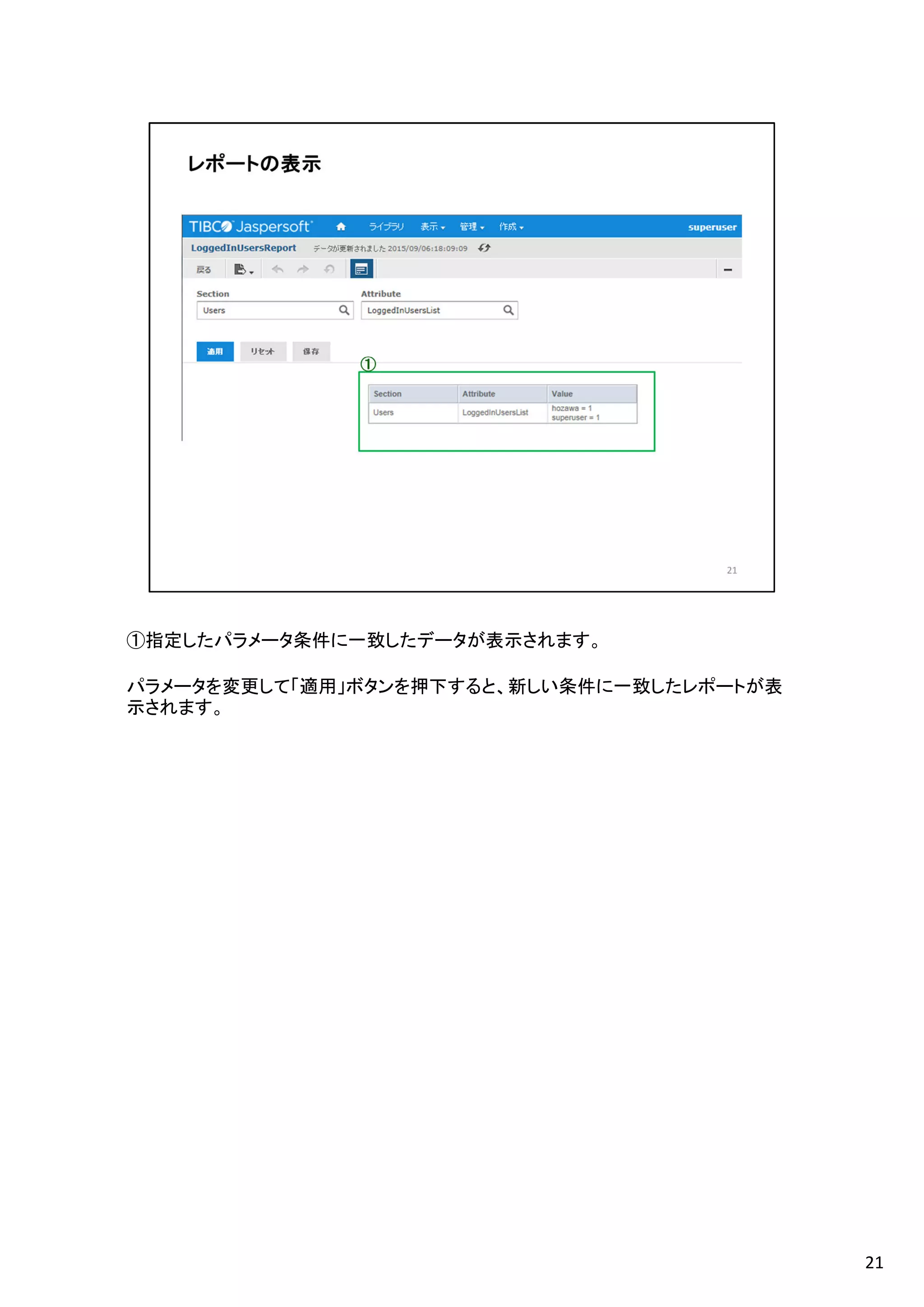Open the ライブラリ menu item
This screenshot has width=924, height=1307.
click(x=386, y=227)
